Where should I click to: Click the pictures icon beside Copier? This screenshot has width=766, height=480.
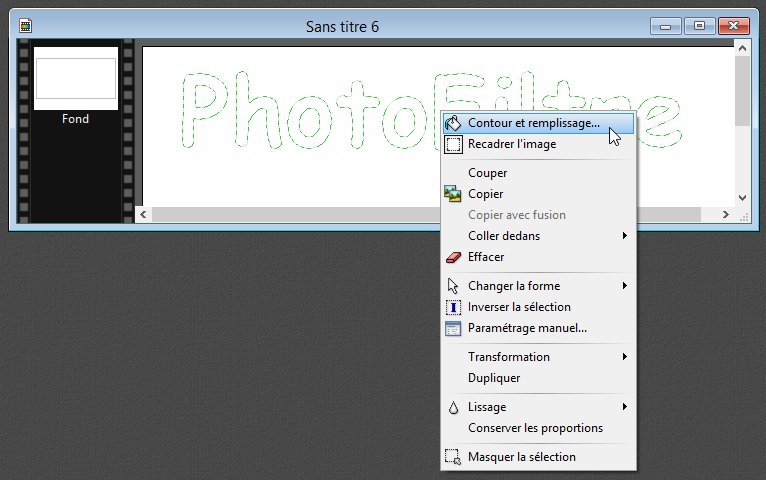(453, 194)
